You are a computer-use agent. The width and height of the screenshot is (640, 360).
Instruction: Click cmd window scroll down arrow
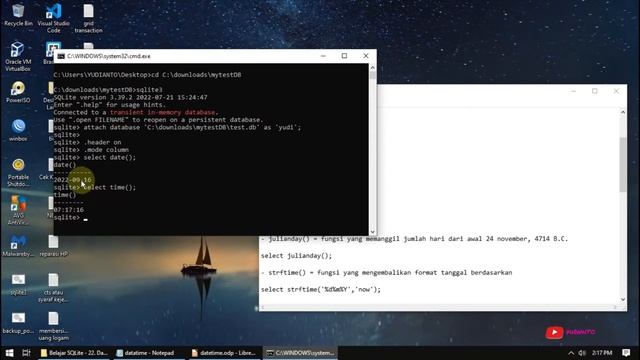pyautogui.click(x=372, y=231)
